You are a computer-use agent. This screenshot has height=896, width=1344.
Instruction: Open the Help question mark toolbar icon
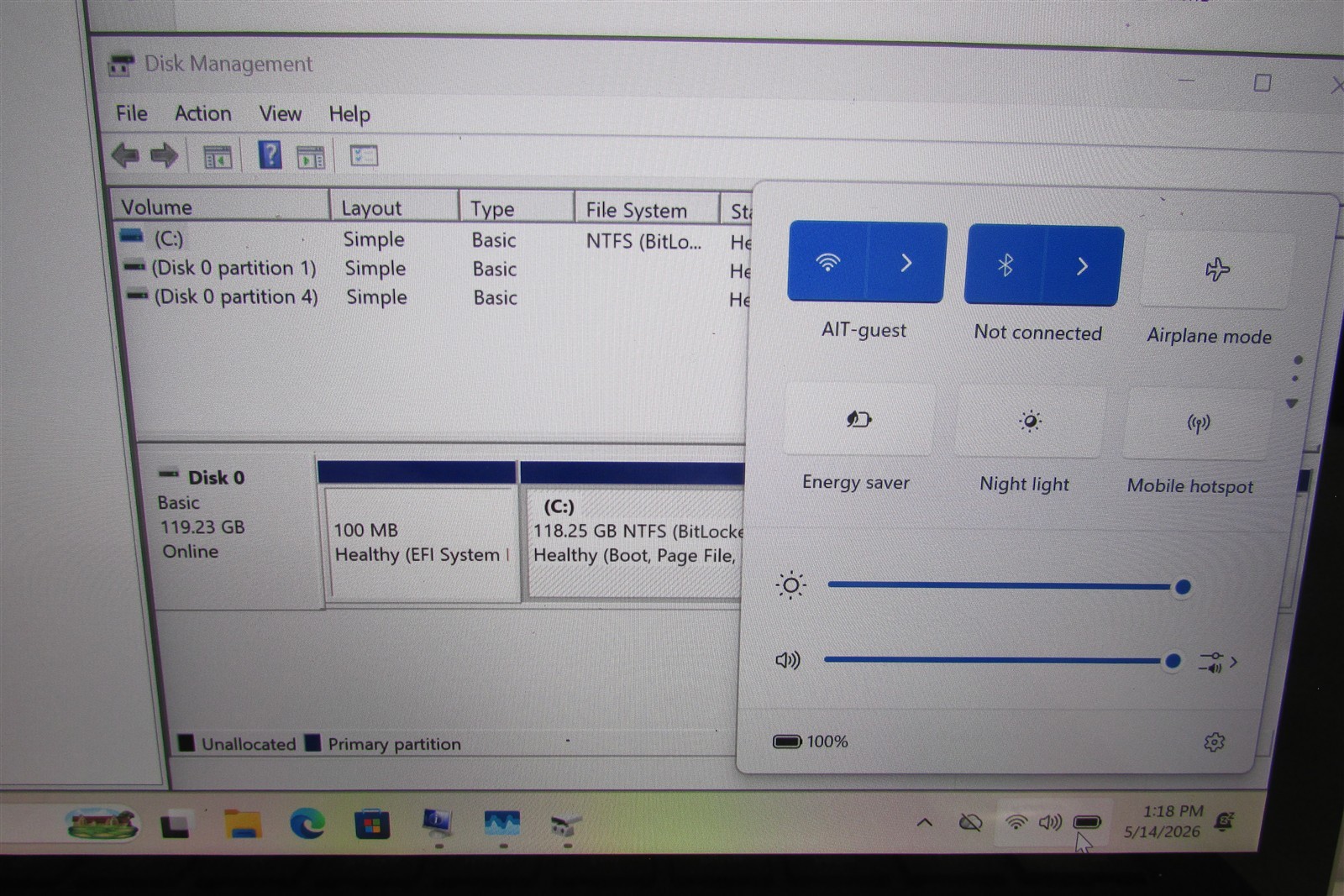click(270, 155)
